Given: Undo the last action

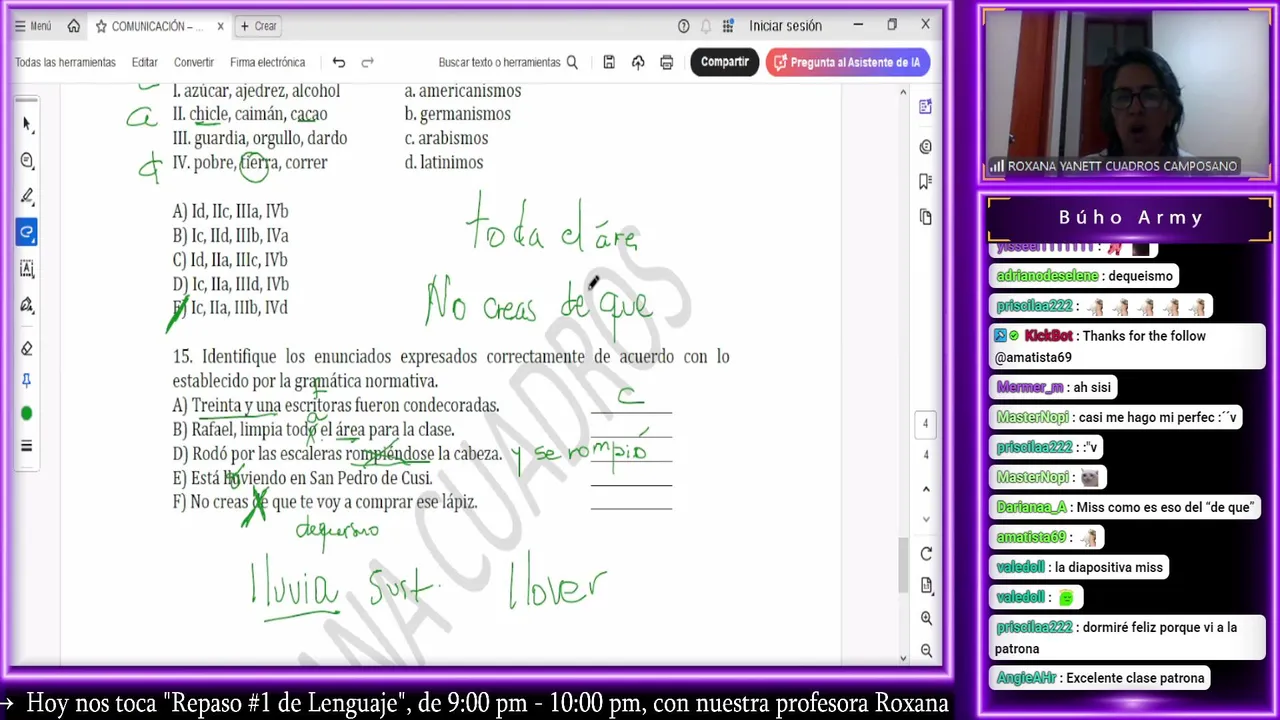Looking at the screenshot, I should click(338, 62).
